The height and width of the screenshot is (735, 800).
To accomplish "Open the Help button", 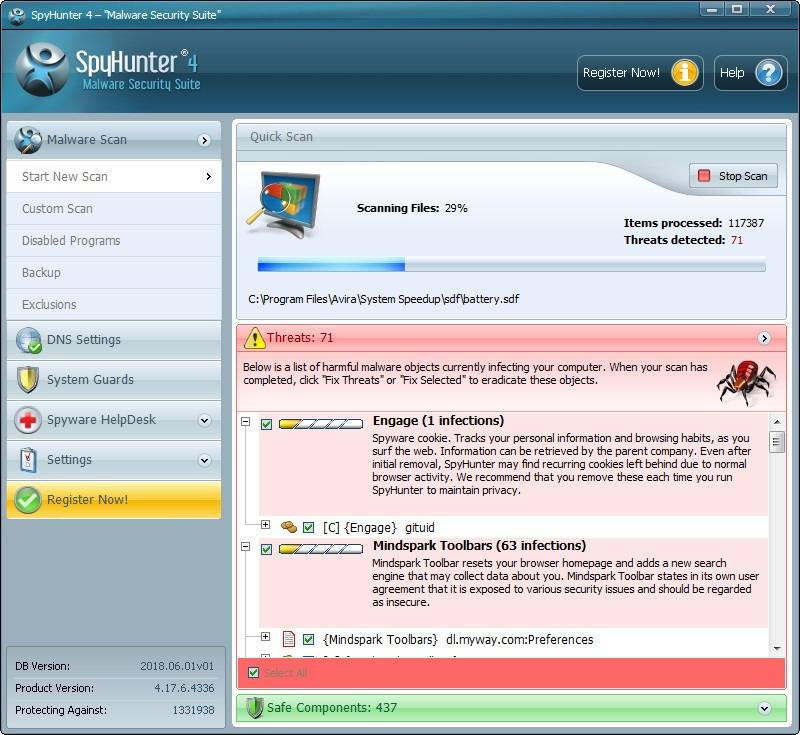I will coord(750,73).
